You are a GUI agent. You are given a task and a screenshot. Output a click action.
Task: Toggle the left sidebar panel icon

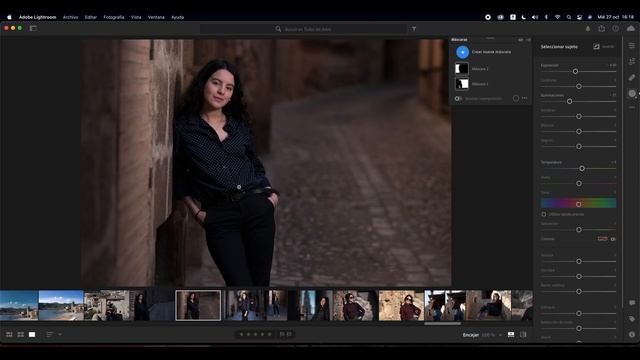tap(33, 28)
